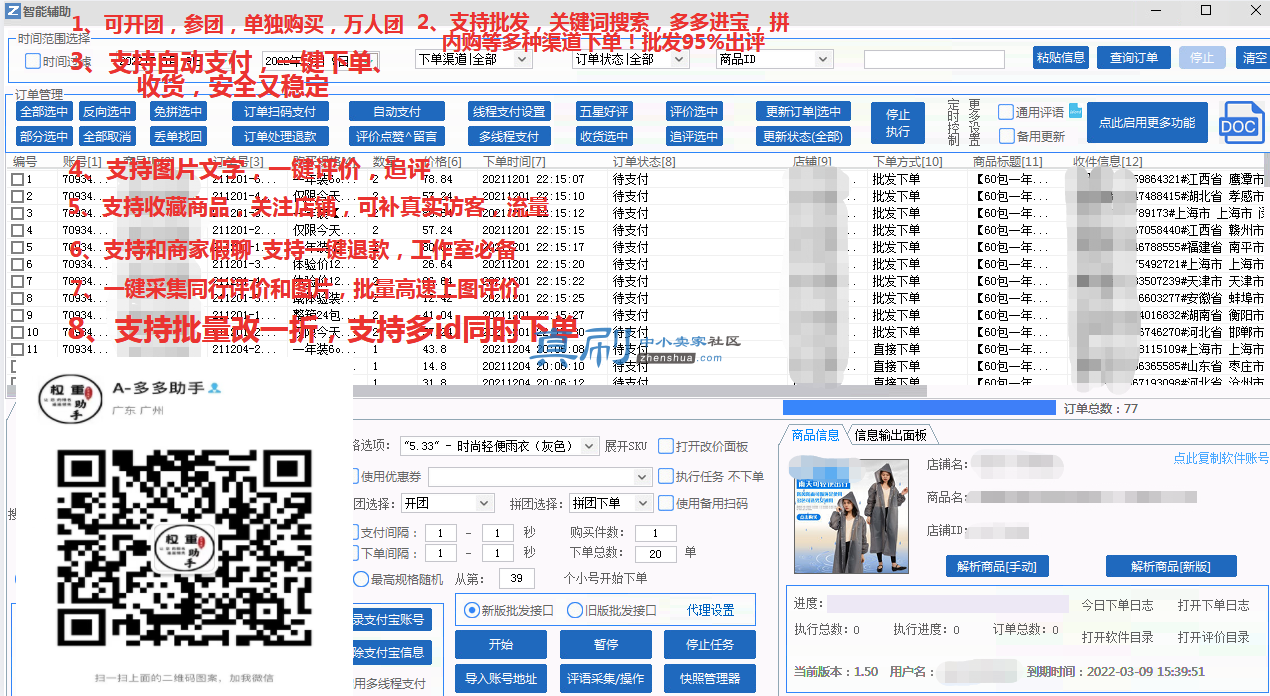This screenshot has height=696, width=1270.
Task: Click the 免拼选中 button
Action: click(178, 111)
